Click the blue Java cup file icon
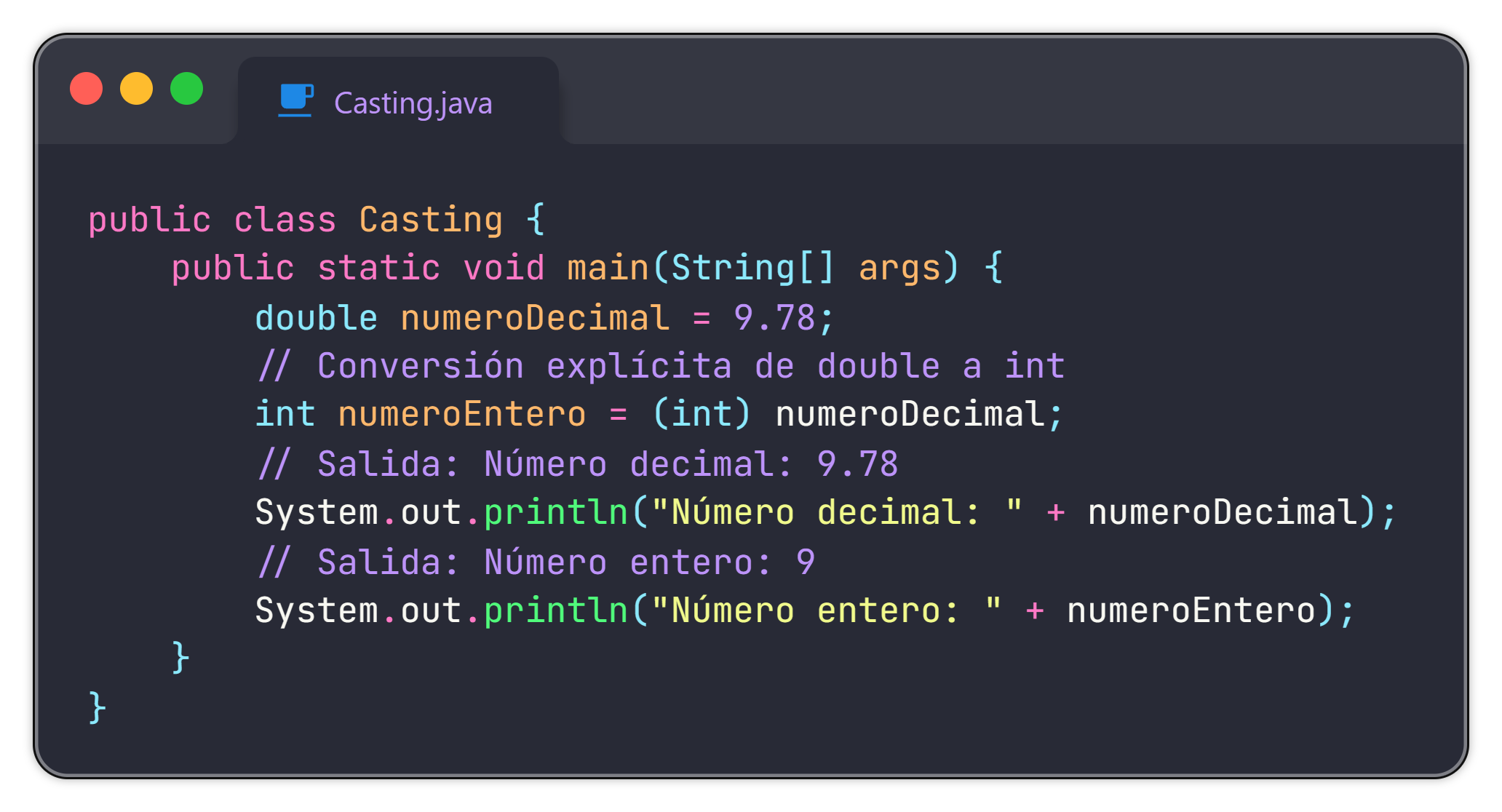The height and width of the screenshot is (812, 1502). click(296, 100)
